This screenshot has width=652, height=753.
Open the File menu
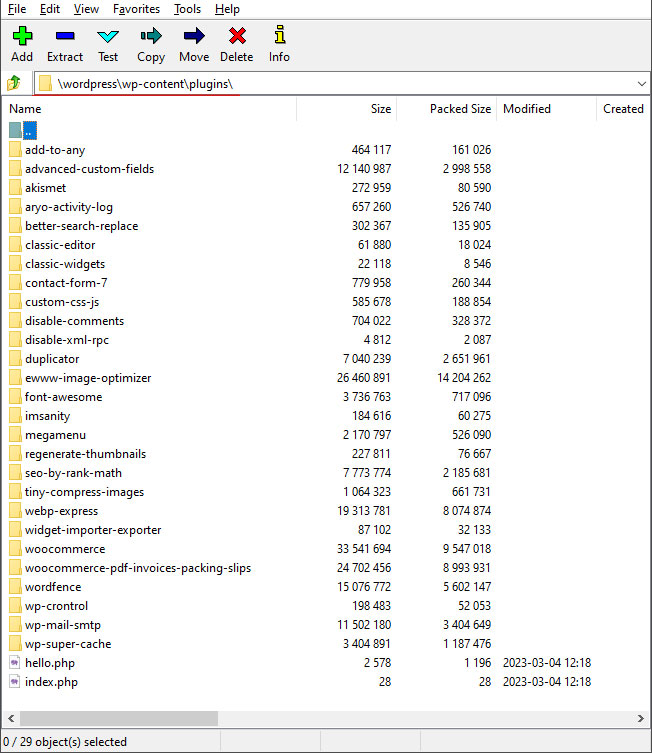[x=17, y=9]
